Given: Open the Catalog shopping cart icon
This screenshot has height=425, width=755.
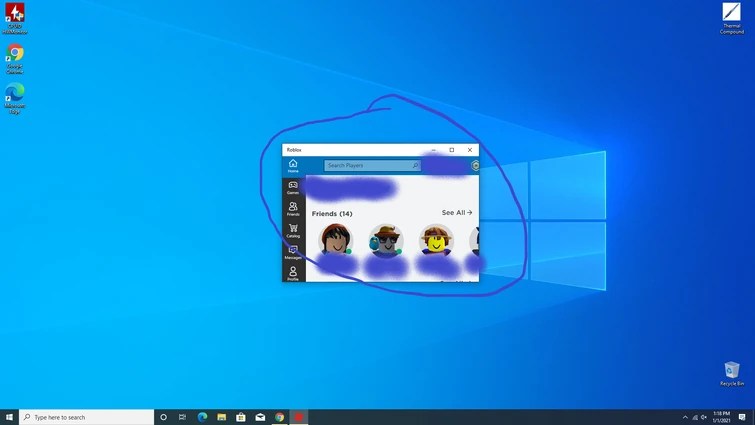Looking at the screenshot, I should pos(293,231).
